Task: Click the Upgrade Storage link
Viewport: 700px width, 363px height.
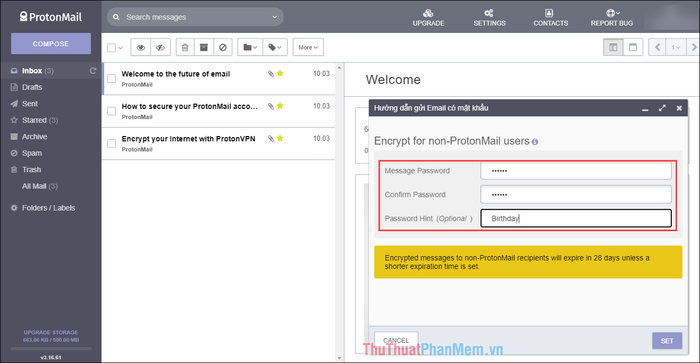Action: [x=51, y=332]
